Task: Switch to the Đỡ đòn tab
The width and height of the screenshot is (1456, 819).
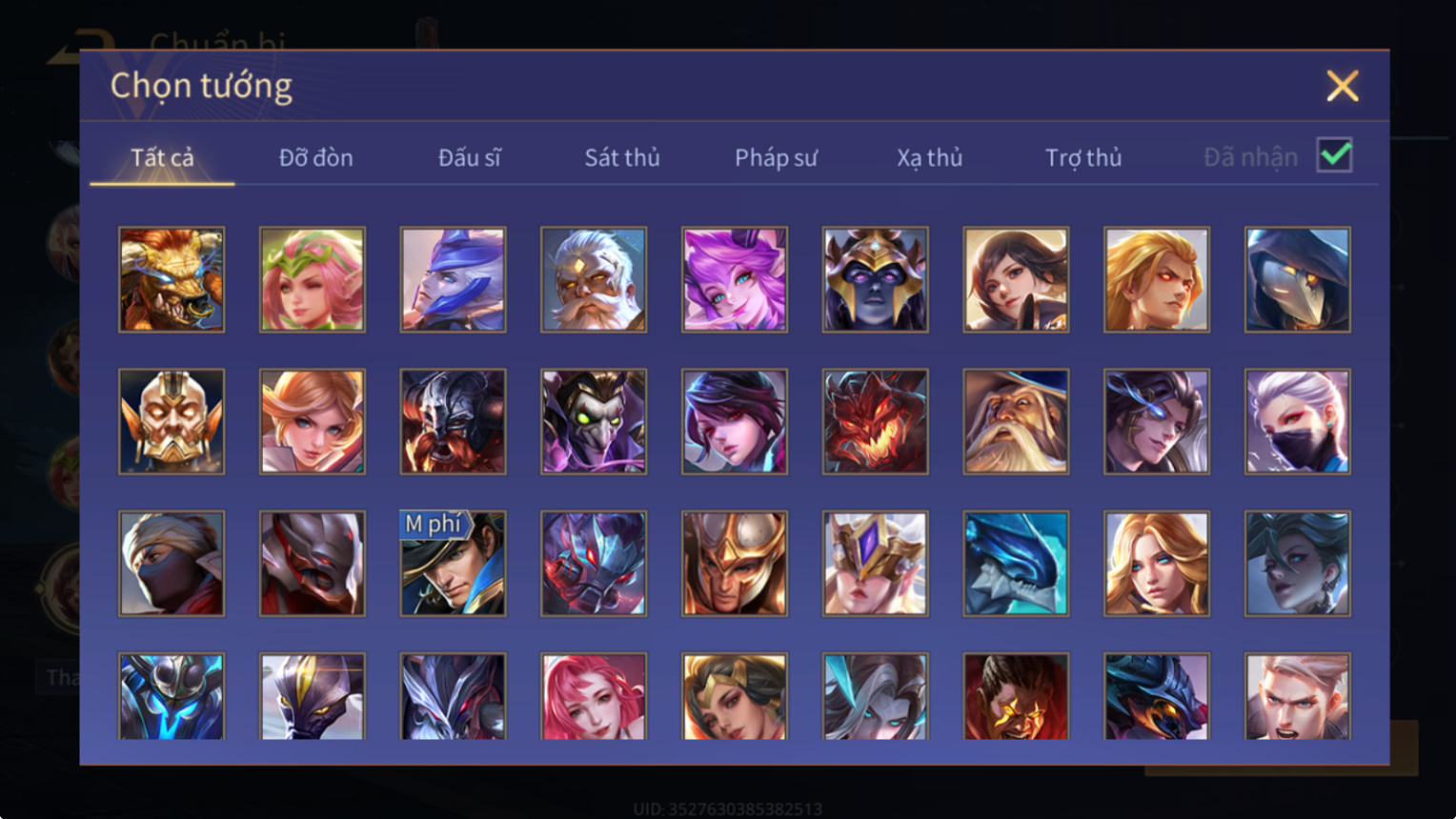Action: 315,157
